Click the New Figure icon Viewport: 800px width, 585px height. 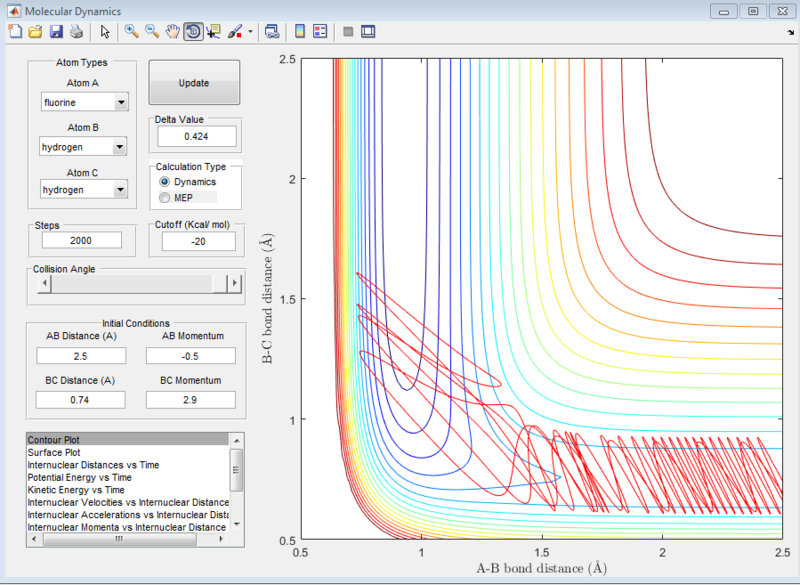[x=15, y=31]
